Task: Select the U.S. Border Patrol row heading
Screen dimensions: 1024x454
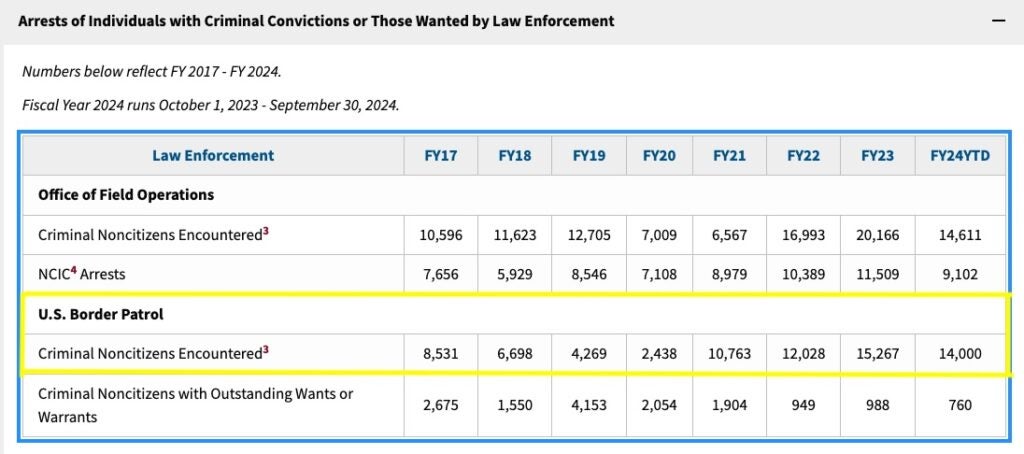Action: (100, 313)
